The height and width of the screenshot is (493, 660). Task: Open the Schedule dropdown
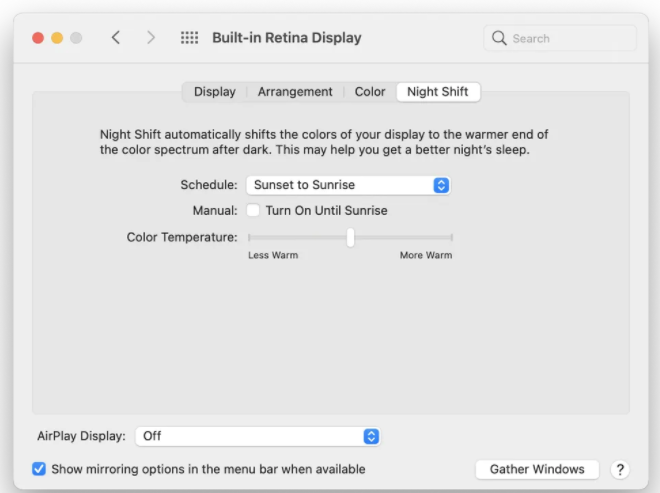click(x=348, y=185)
